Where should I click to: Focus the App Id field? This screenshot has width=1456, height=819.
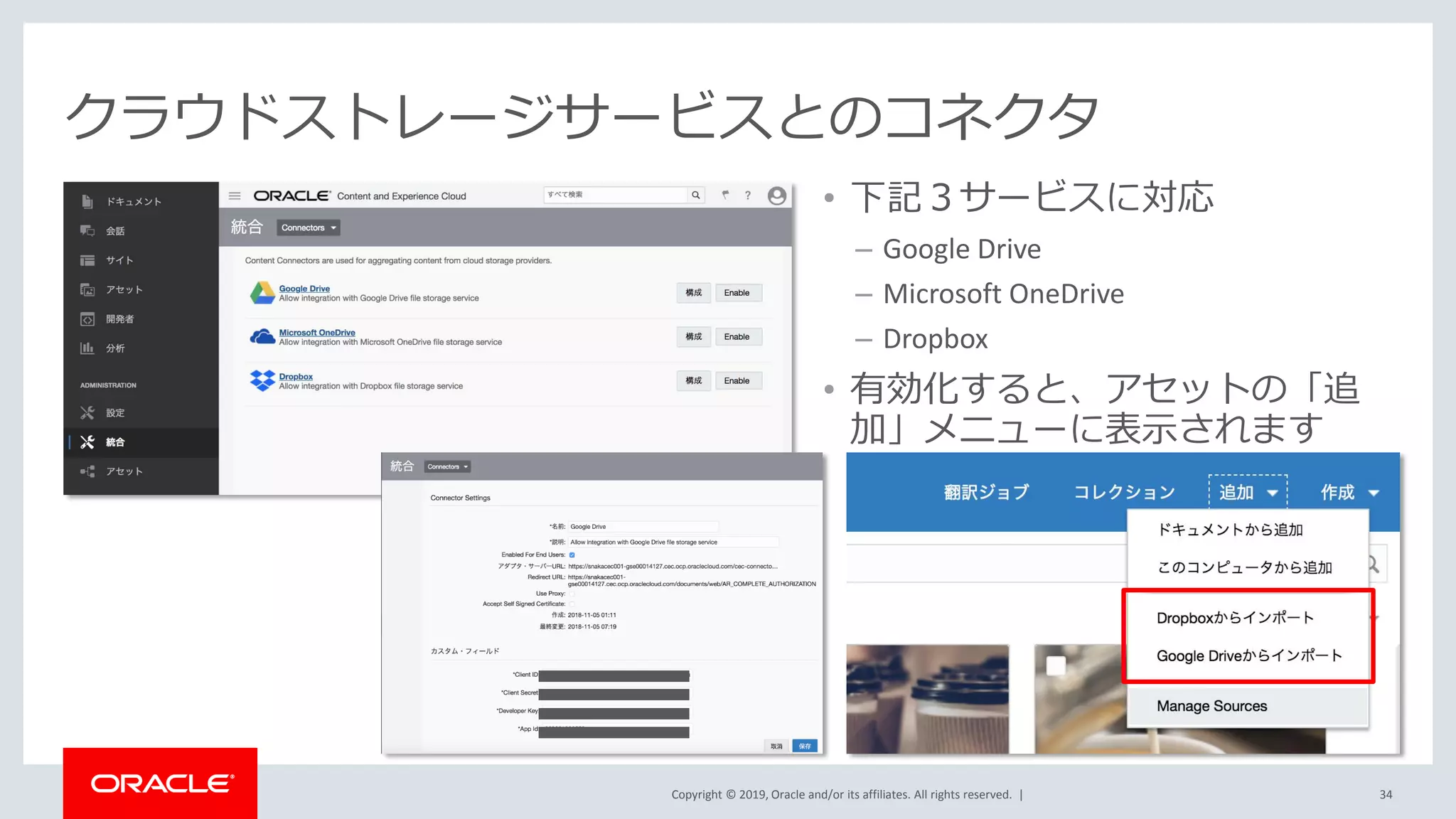pyautogui.click(x=614, y=732)
